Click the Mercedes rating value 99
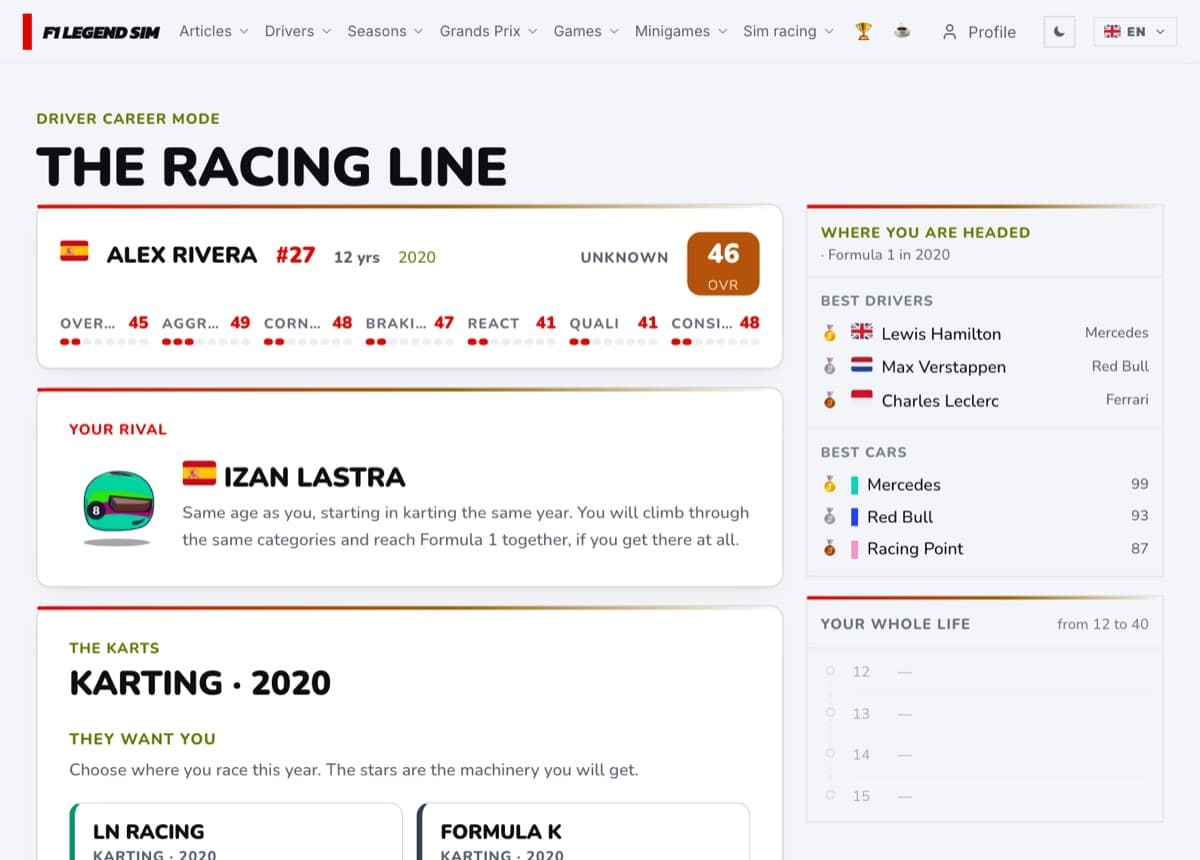 (1140, 484)
